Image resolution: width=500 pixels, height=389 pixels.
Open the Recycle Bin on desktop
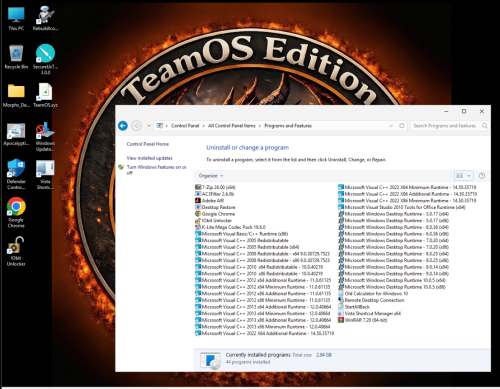pyautogui.click(x=16, y=57)
